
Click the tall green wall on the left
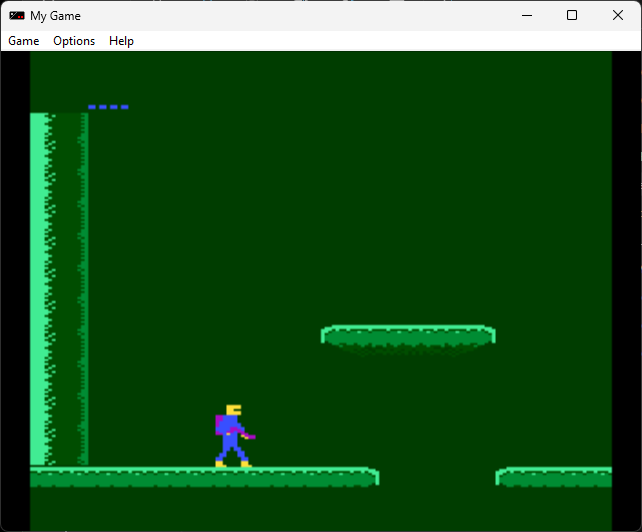coord(58,288)
